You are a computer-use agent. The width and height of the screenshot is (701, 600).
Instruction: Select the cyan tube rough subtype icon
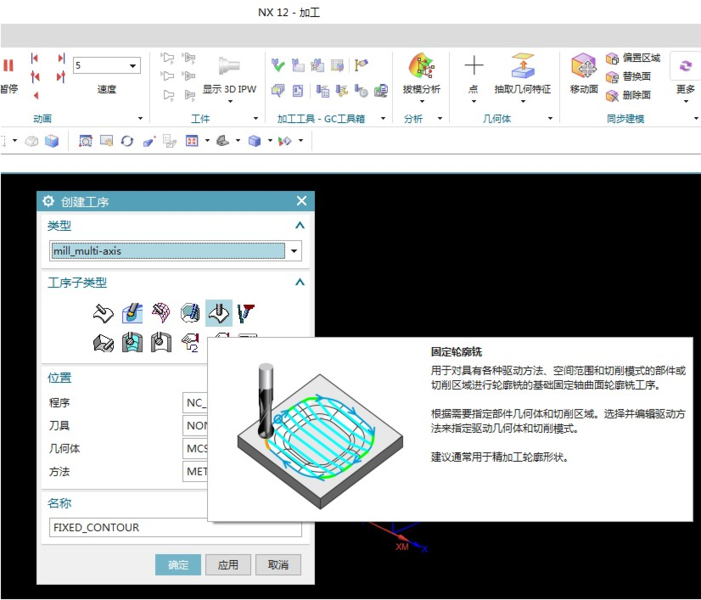[x=132, y=343]
